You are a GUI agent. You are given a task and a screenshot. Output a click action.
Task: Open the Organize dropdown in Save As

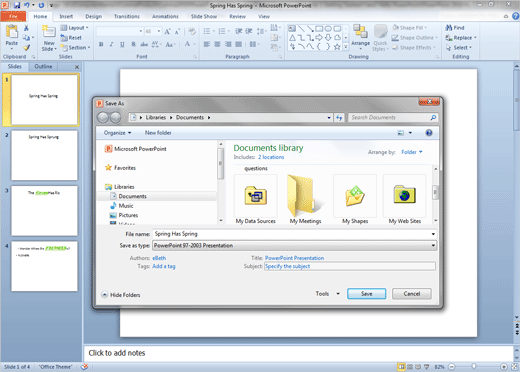[x=117, y=133]
